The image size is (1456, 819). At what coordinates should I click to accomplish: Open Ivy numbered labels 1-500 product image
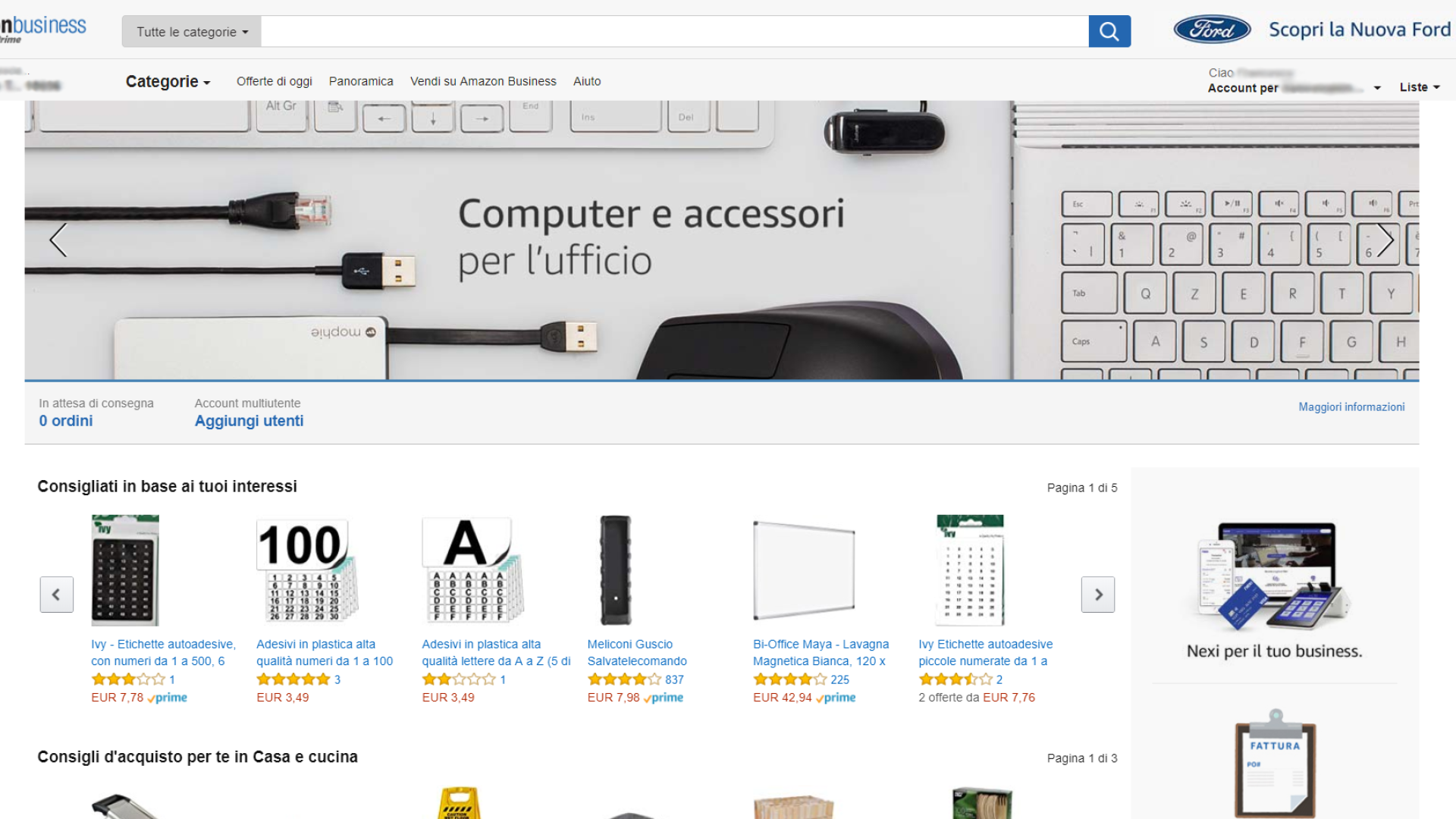point(125,570)
